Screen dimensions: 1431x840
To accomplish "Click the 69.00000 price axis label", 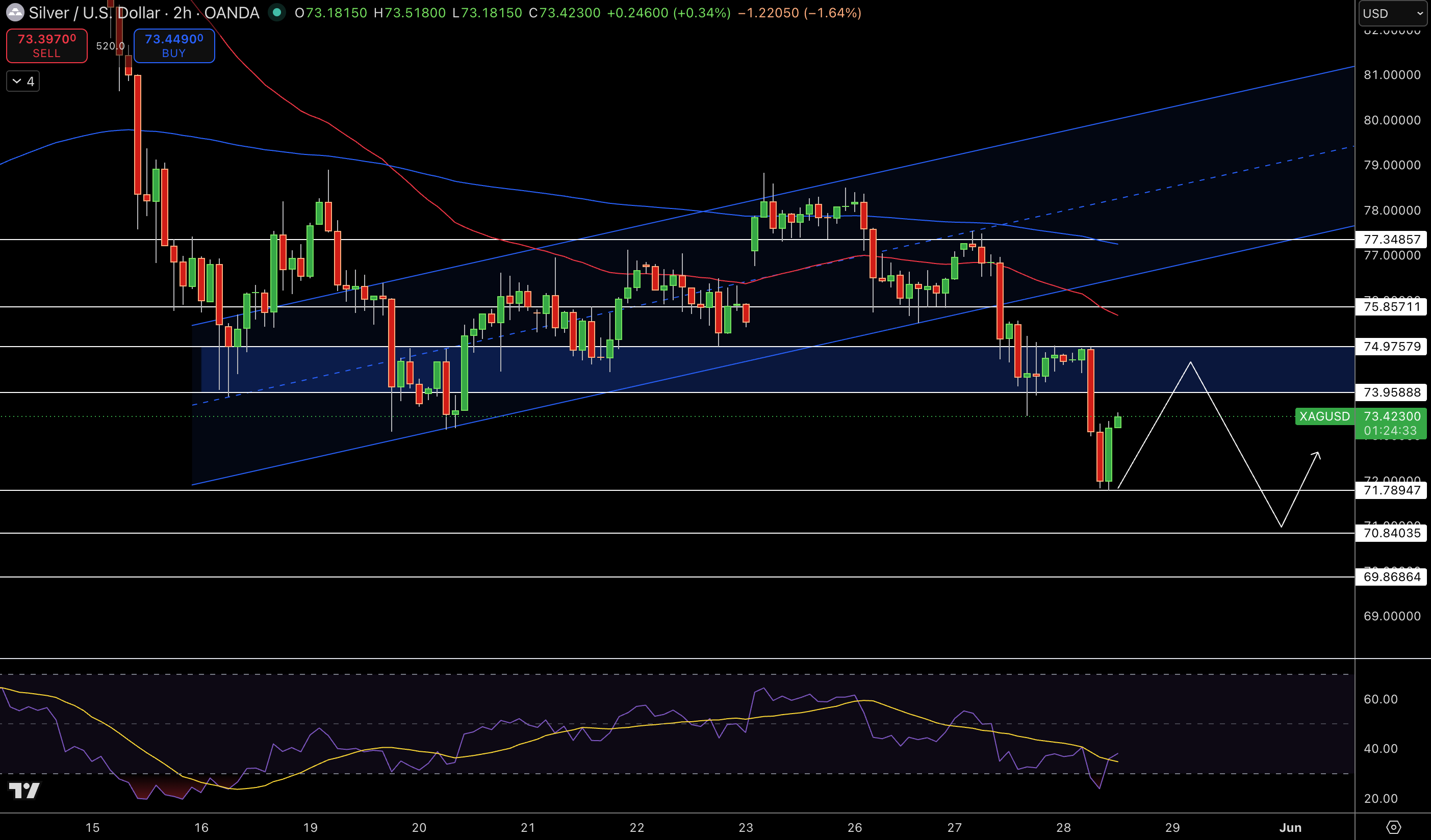I will [1392, 616].
